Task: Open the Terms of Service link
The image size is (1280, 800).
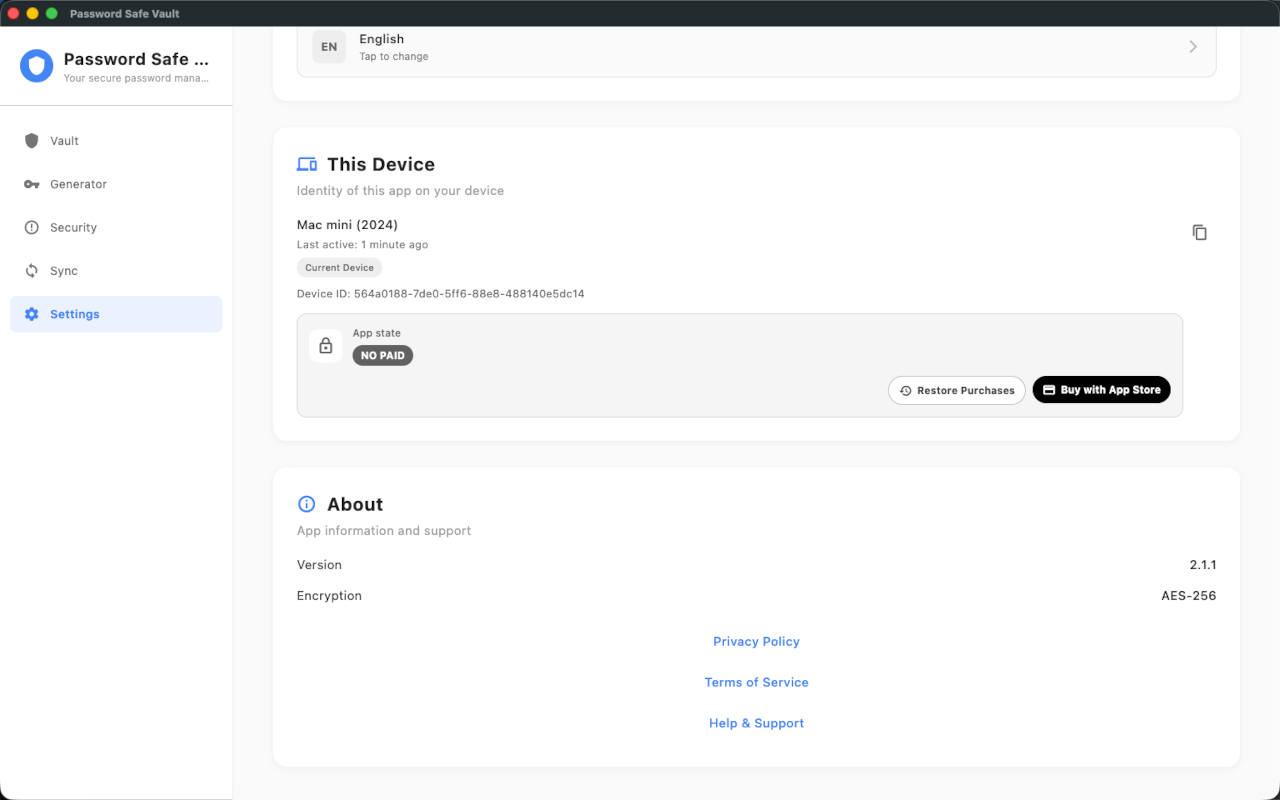Action: click(756, 683)
